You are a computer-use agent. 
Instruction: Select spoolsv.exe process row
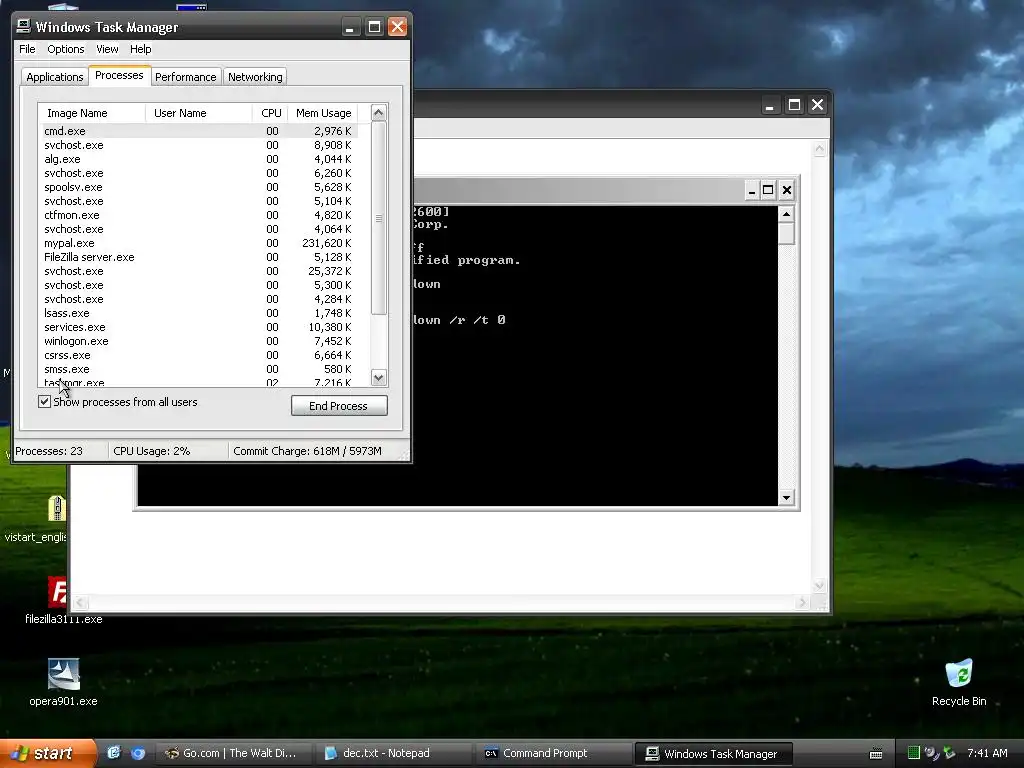(x=199, y=187)
